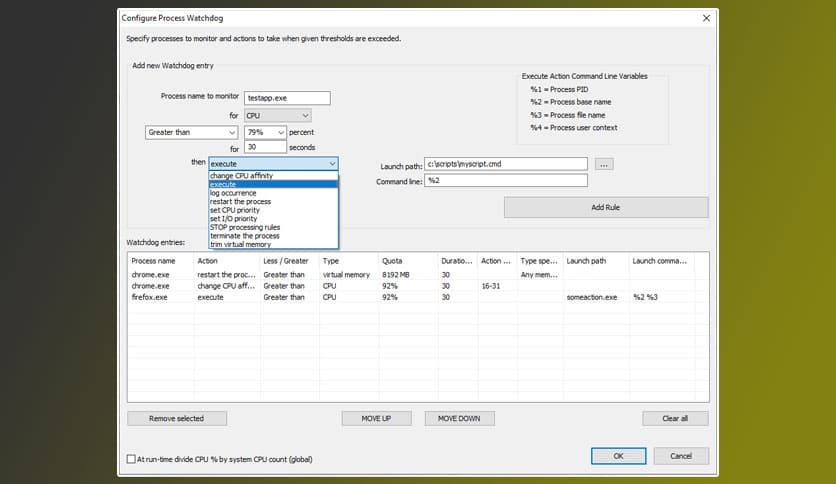Click the Add Rule button
The height and width of the screenshot is (484, 836).
tap(606, 207)
